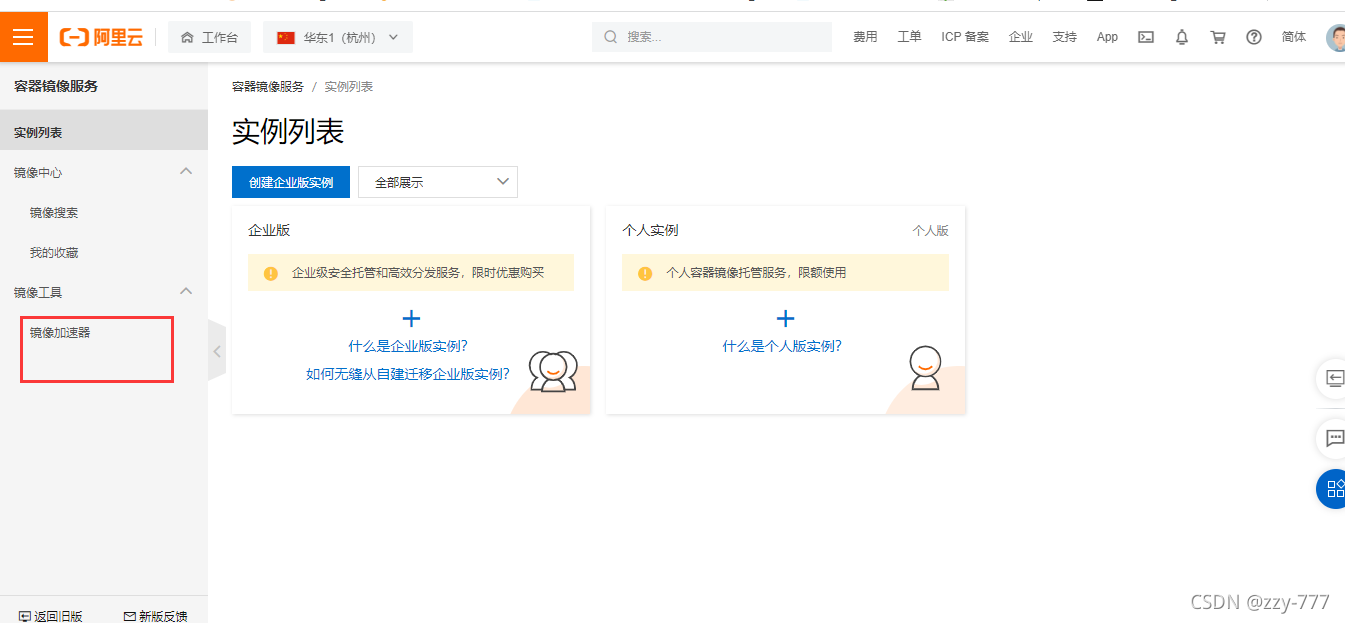This screenshot has width=1345, height=623.
Task: Open the CloudShell terminal icon
Action: tap(1145, 36)
